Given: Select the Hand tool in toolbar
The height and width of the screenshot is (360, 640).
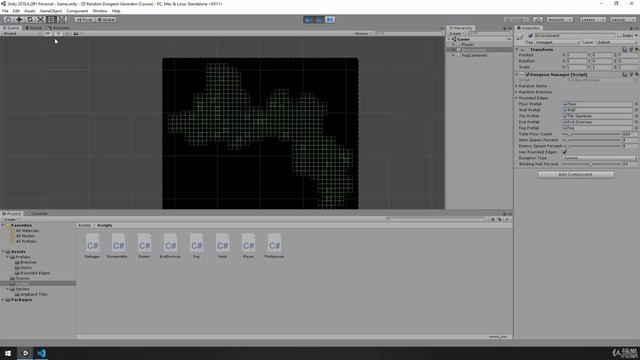Looking at the screenshot, I should 8,20.
